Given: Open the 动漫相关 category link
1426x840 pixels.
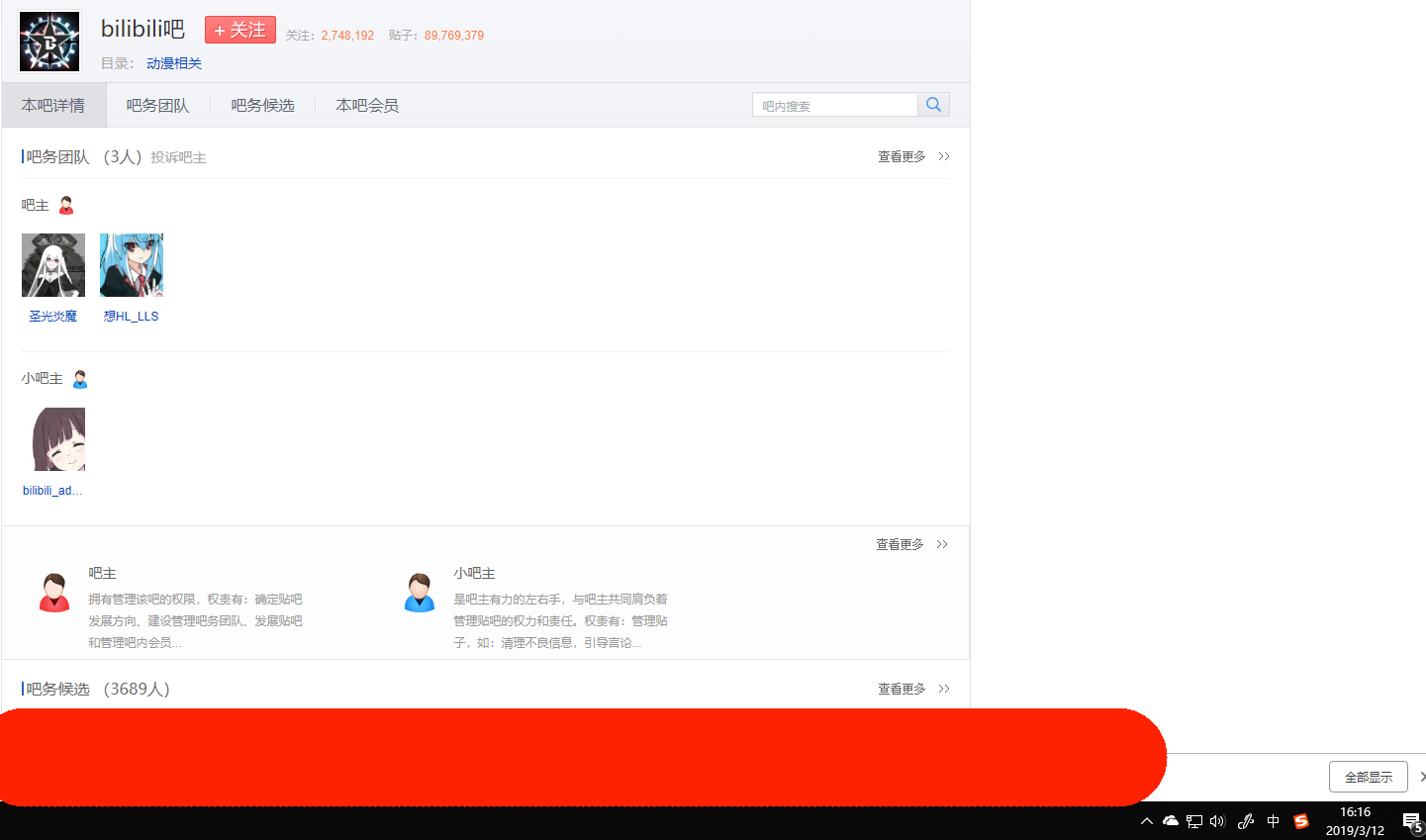Looking at the screenshot, I should pos(174,63).
